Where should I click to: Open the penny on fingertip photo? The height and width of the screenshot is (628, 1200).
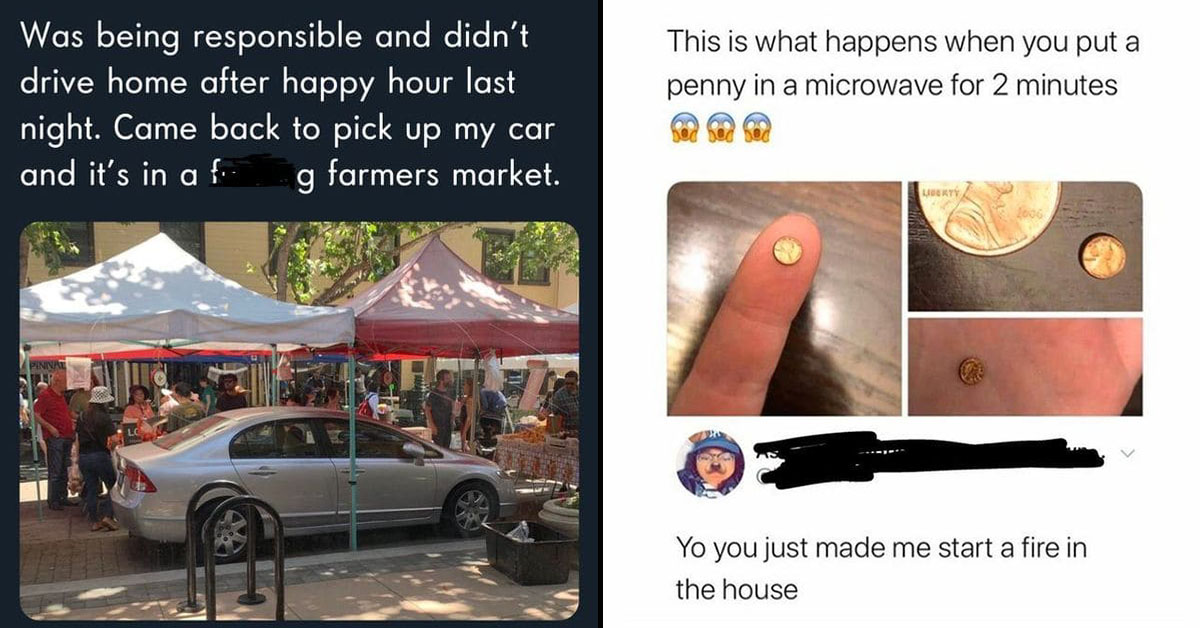tap(783, 298)
